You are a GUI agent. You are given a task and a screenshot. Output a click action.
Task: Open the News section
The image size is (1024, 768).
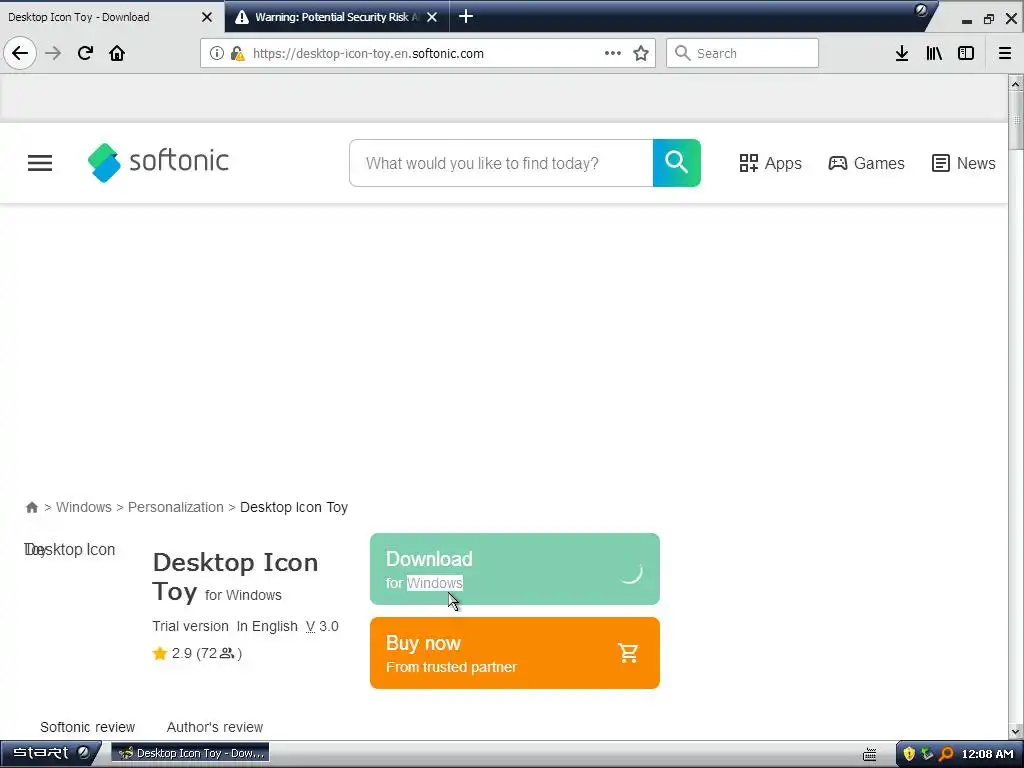click(963, 163)
